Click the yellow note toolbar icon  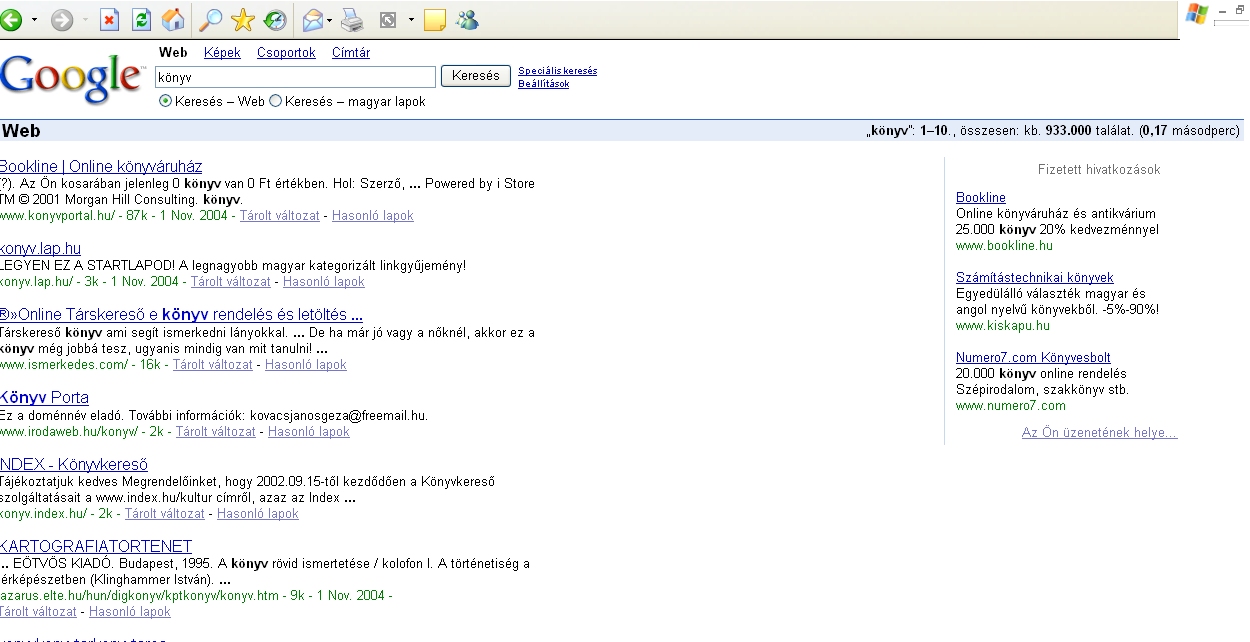pos(434,19)
